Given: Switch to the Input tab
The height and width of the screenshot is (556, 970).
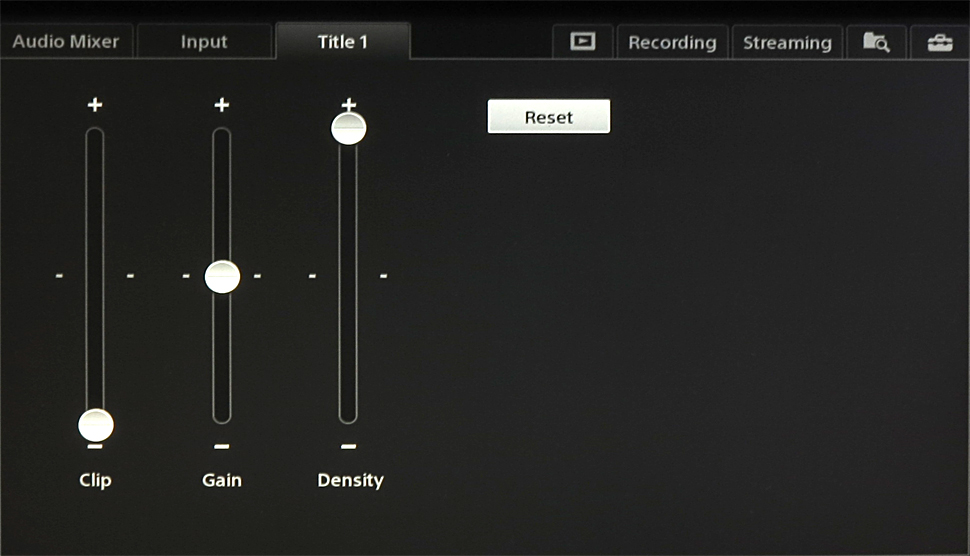Looking at the screenshot, I should point(204,42).
